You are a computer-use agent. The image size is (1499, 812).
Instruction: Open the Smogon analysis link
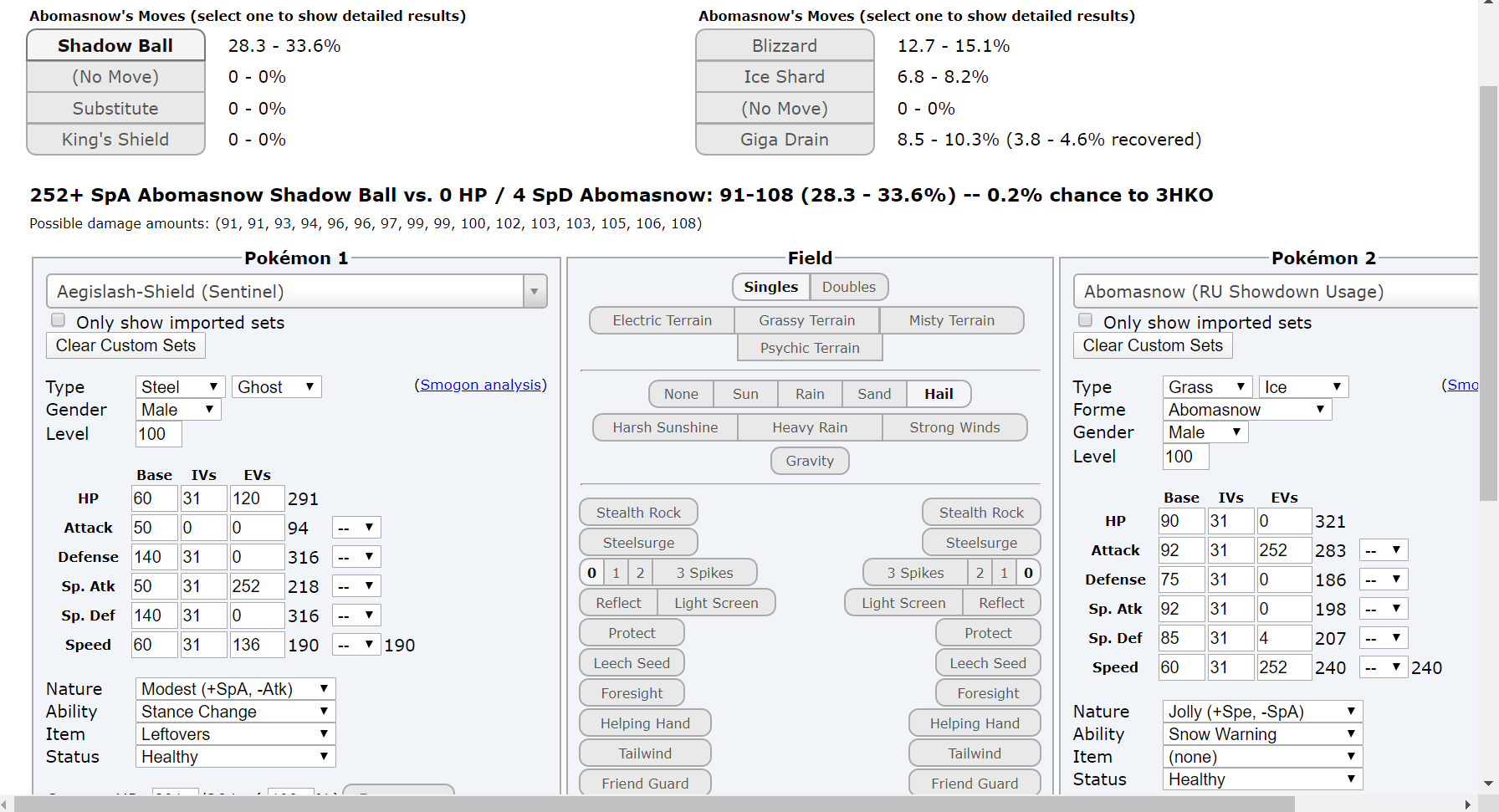point(481,385)
